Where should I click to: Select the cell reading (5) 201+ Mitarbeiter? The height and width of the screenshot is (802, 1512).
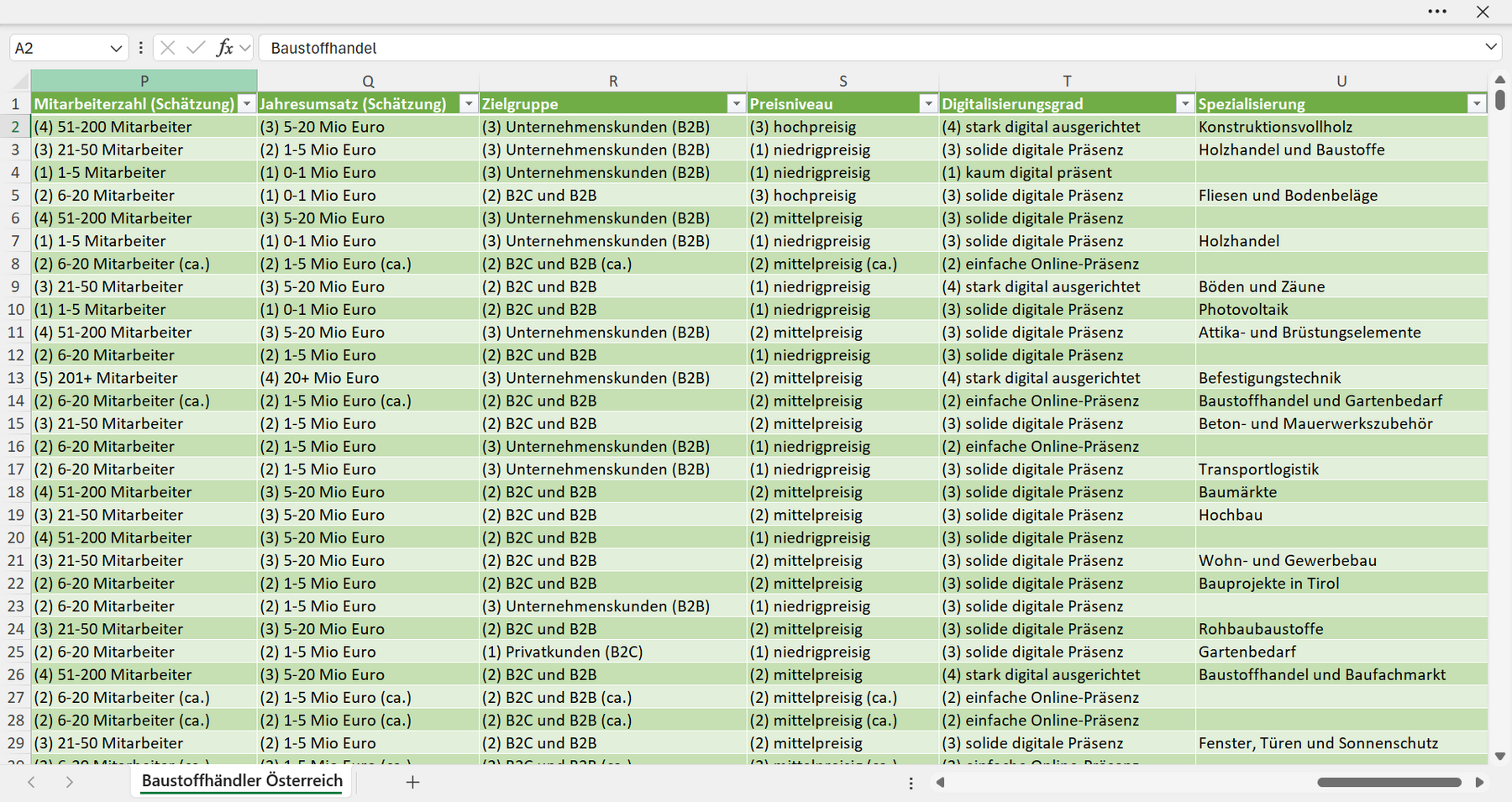[144, 378]
